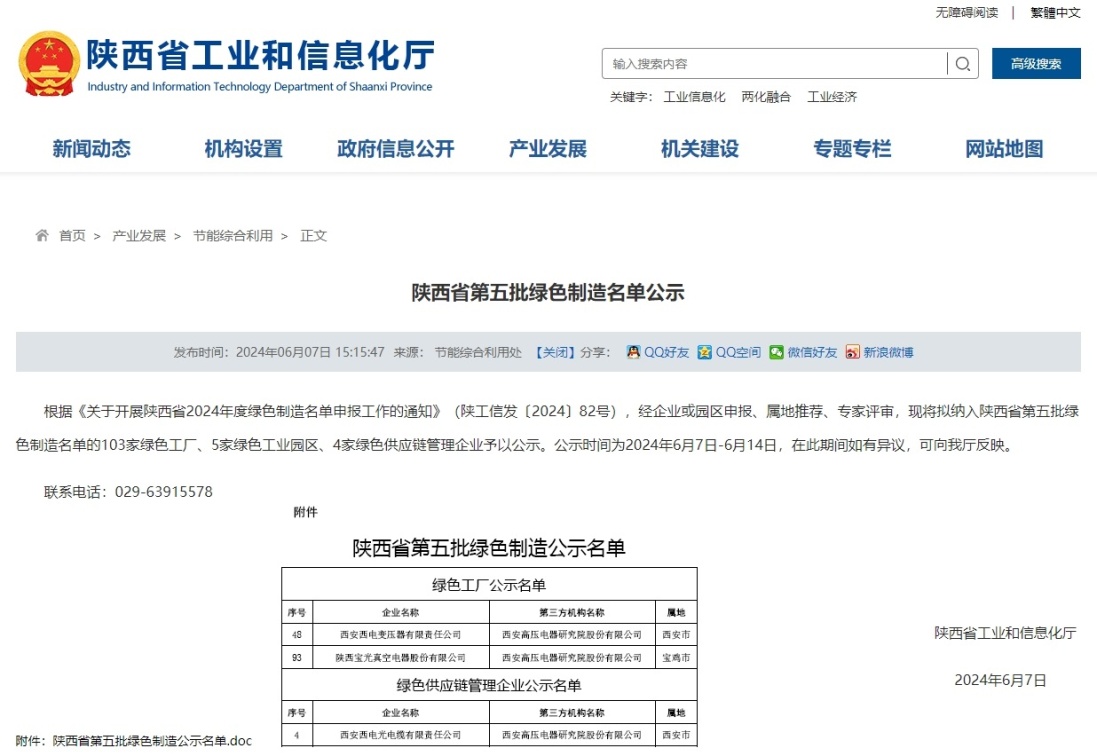The width and height of the screenshot is (1097, 756).
Task: Open the 政府信息公开 menu
Action: [x=395, y=149]
